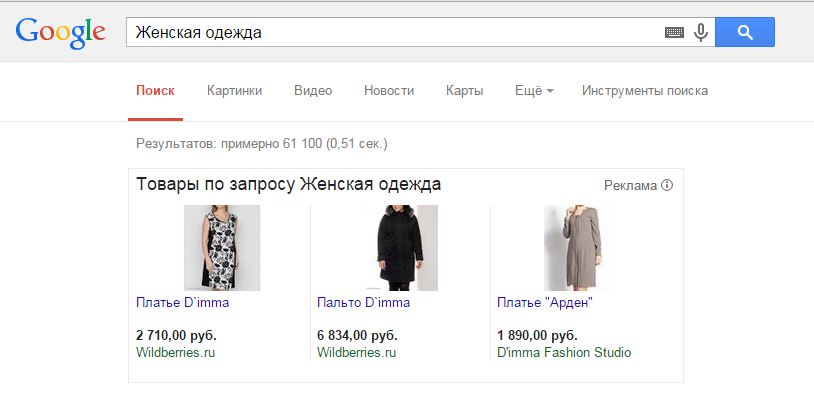Click the price 1 890,00 руб.
Viewport: 814px width, 397px height.
coord(537,336)
